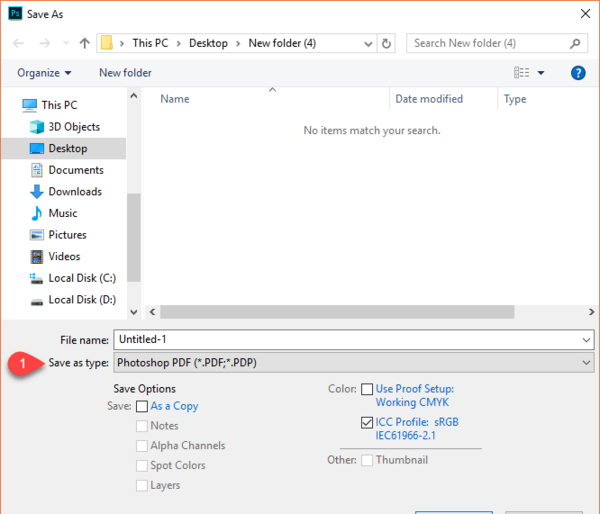Click the horizontal scrollbar of file list

tap(337, 312)
